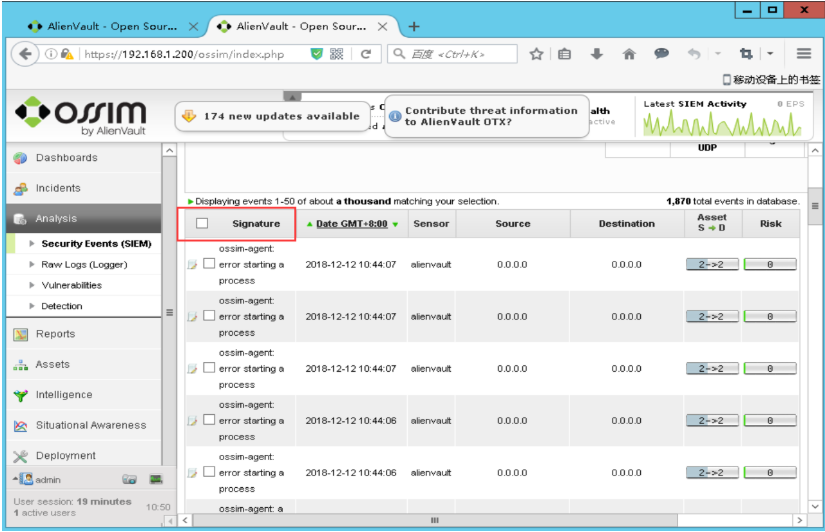Open site information icon in address bar
Screen dimensions: 825x532
pyautogui.click(x=51, y=54)
